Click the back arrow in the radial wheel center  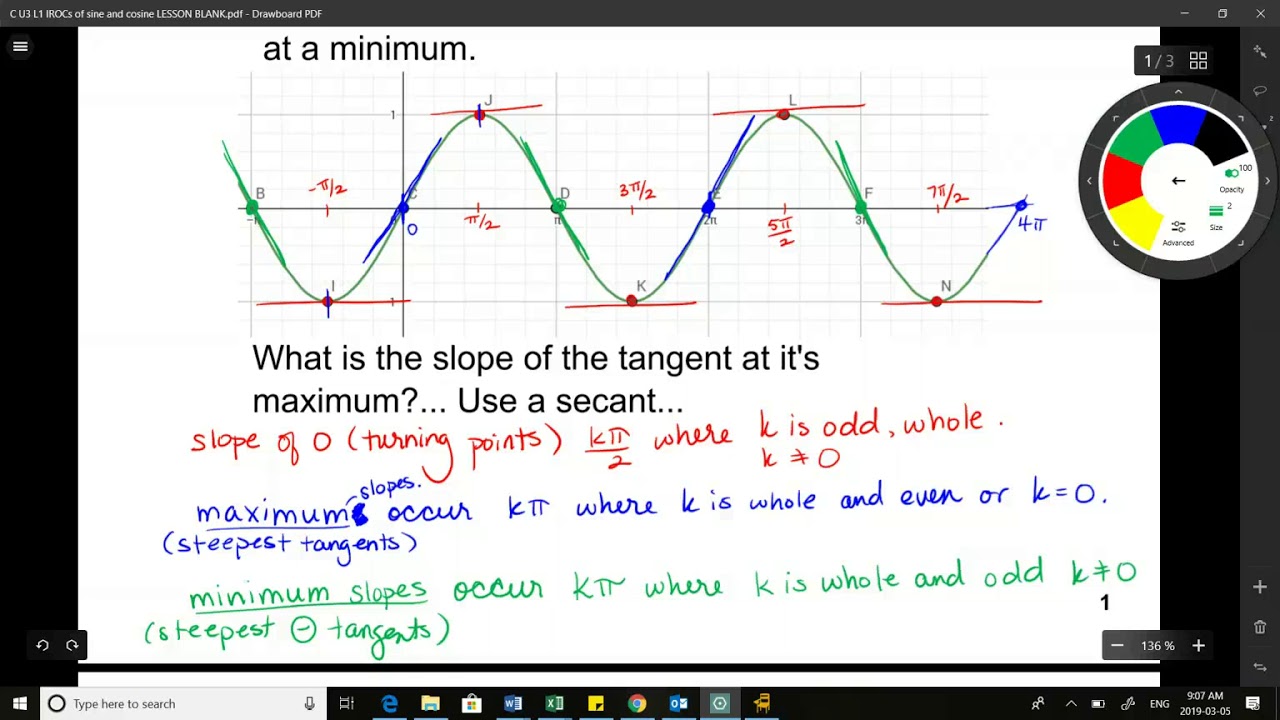tap(1178, 181)
